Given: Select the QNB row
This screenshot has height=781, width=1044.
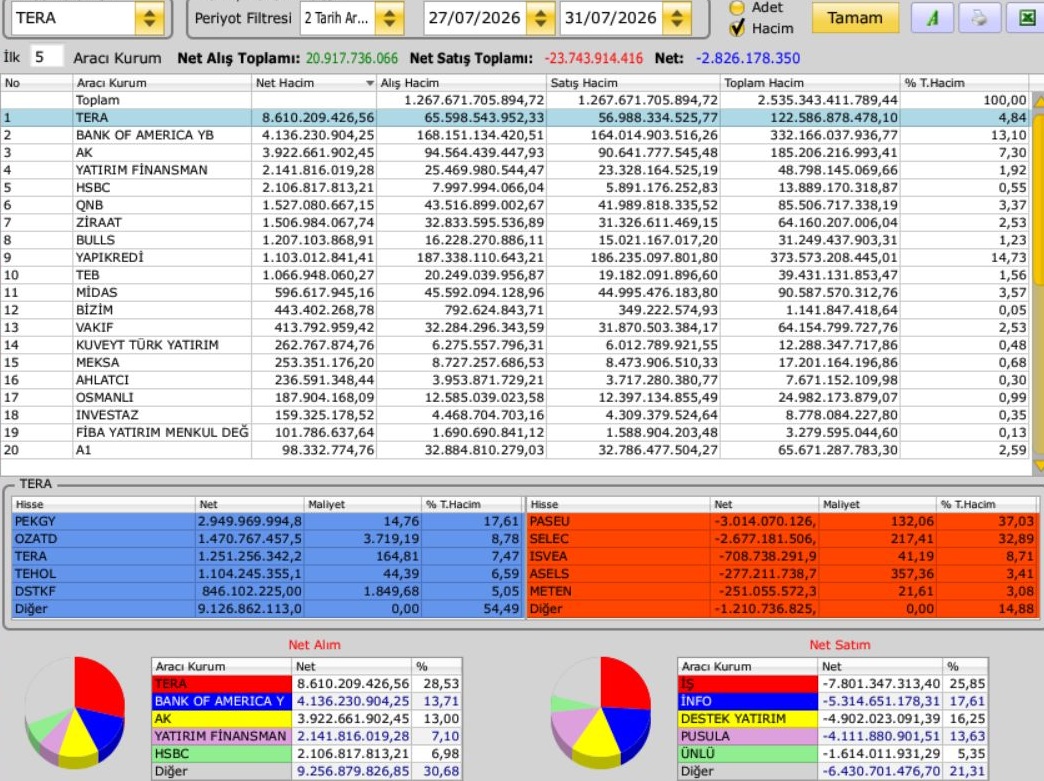Looking at the screenshot, I should pos(515,205).
